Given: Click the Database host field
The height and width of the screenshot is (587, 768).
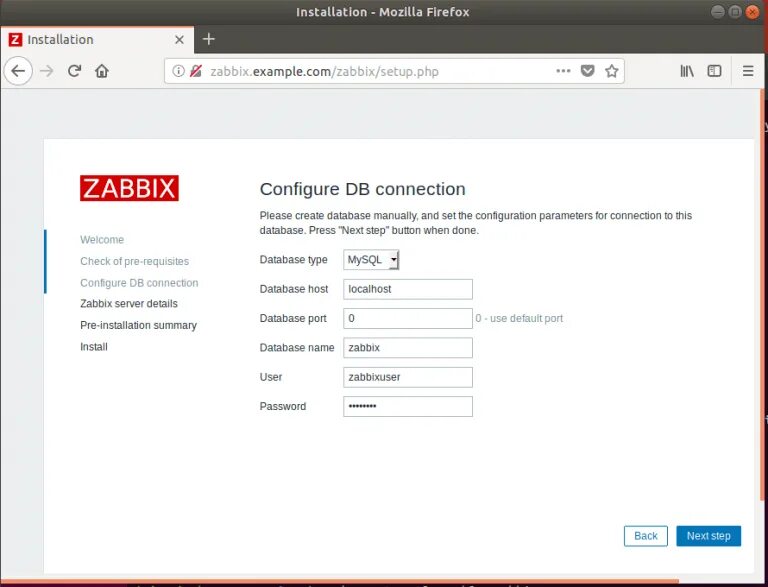Looking at the screenshot, I should (x=408, y=289).
